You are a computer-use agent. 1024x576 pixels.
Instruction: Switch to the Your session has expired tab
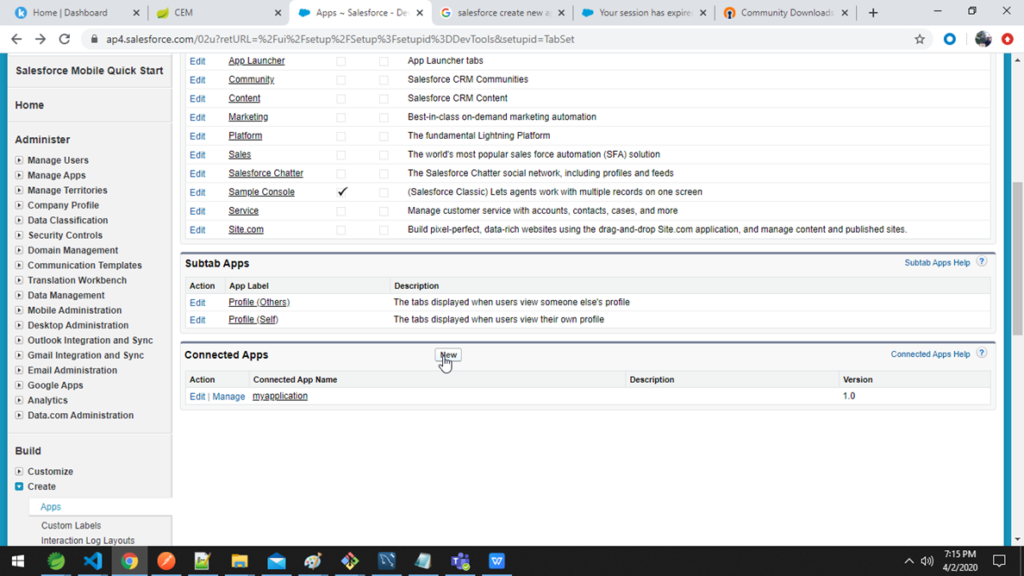[644, 12]
